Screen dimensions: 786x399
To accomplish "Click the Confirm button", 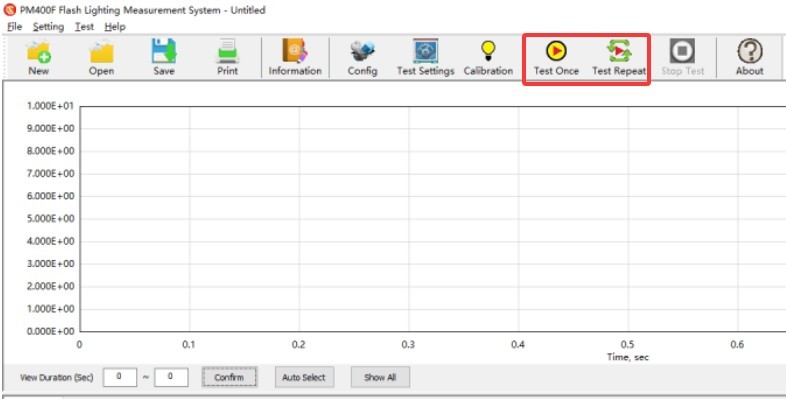I will [x=229, y=377].
